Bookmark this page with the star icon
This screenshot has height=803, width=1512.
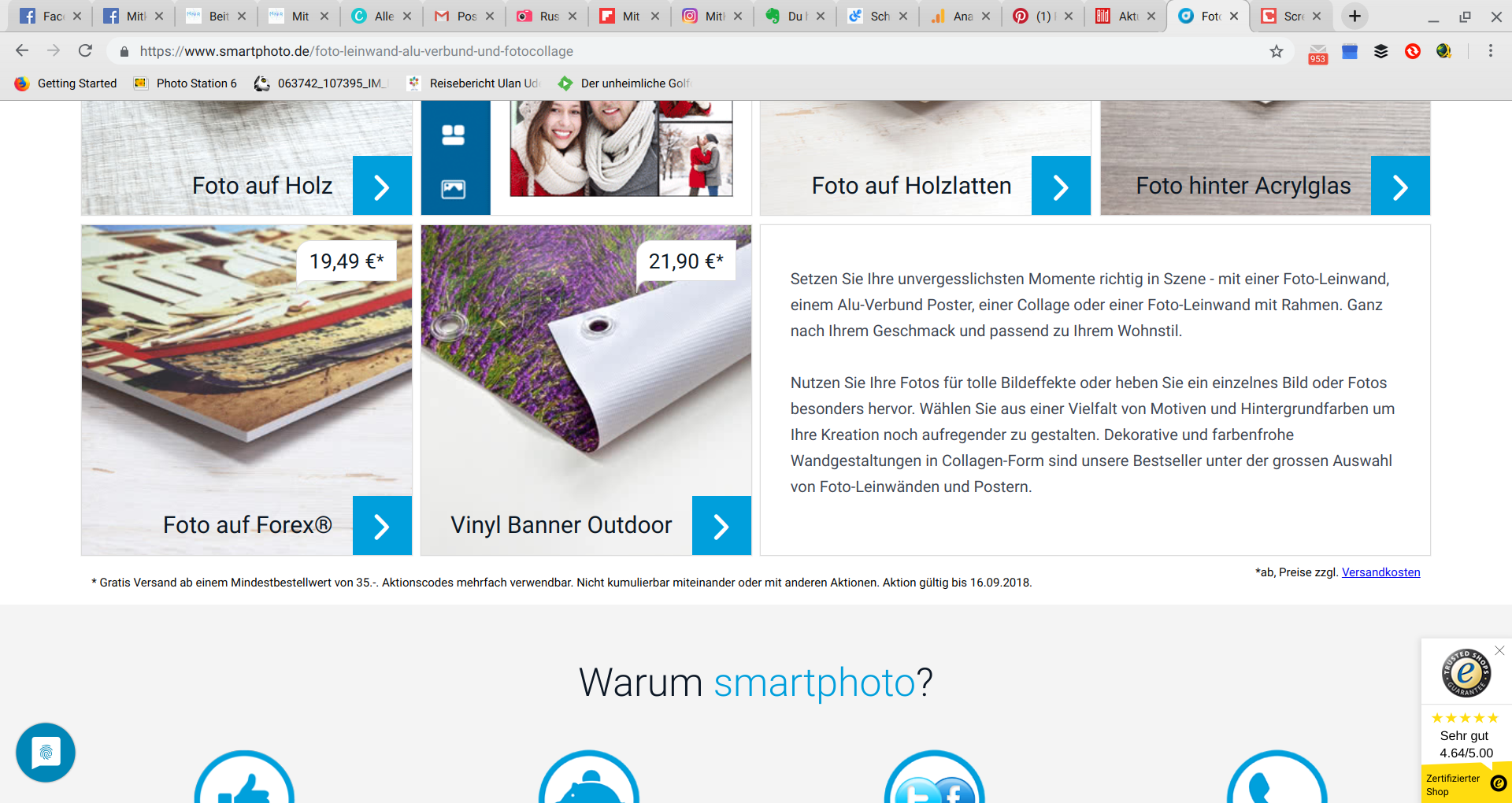point(1277,51)
